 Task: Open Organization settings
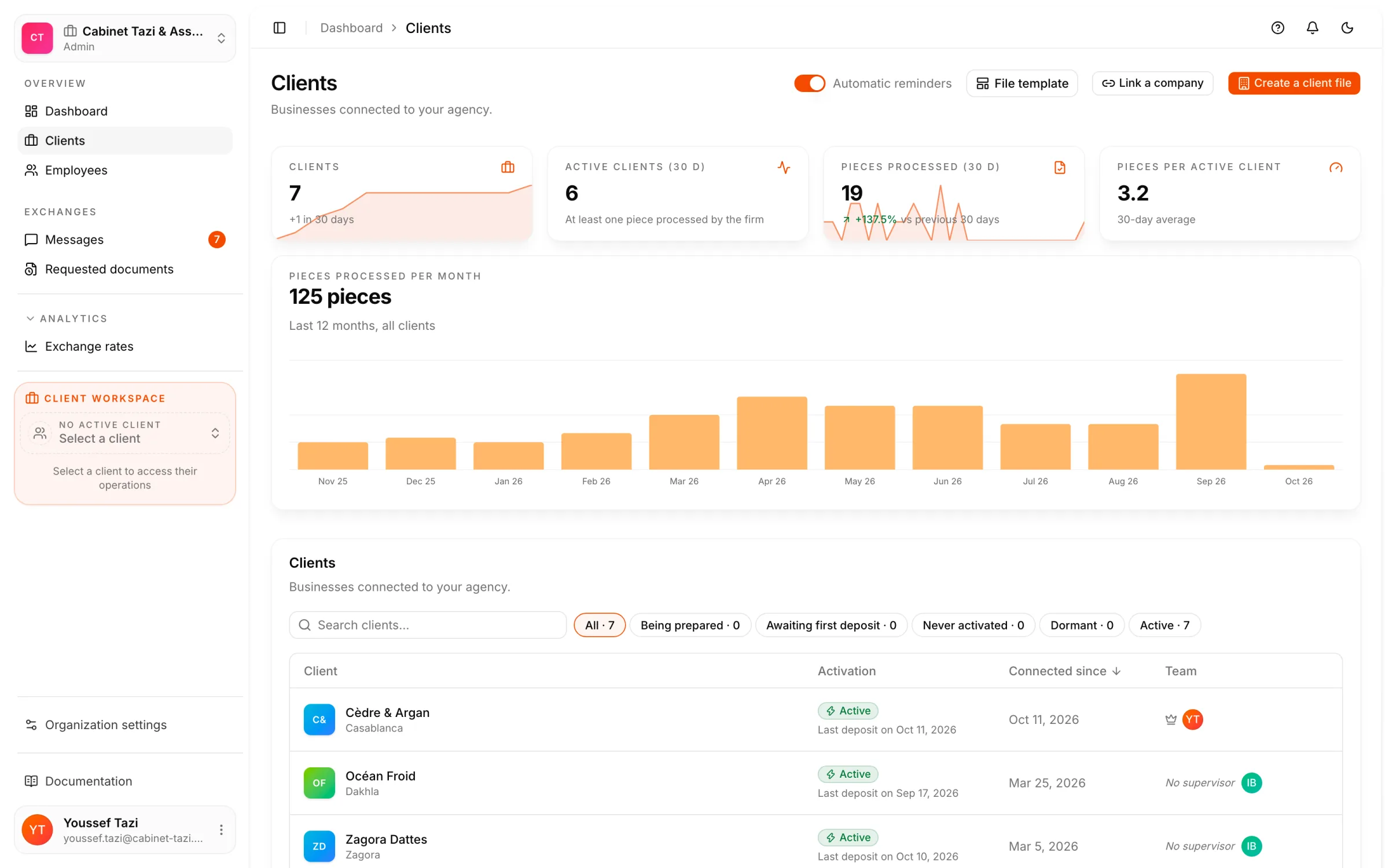pyautogui.click(x=125, y=724)
